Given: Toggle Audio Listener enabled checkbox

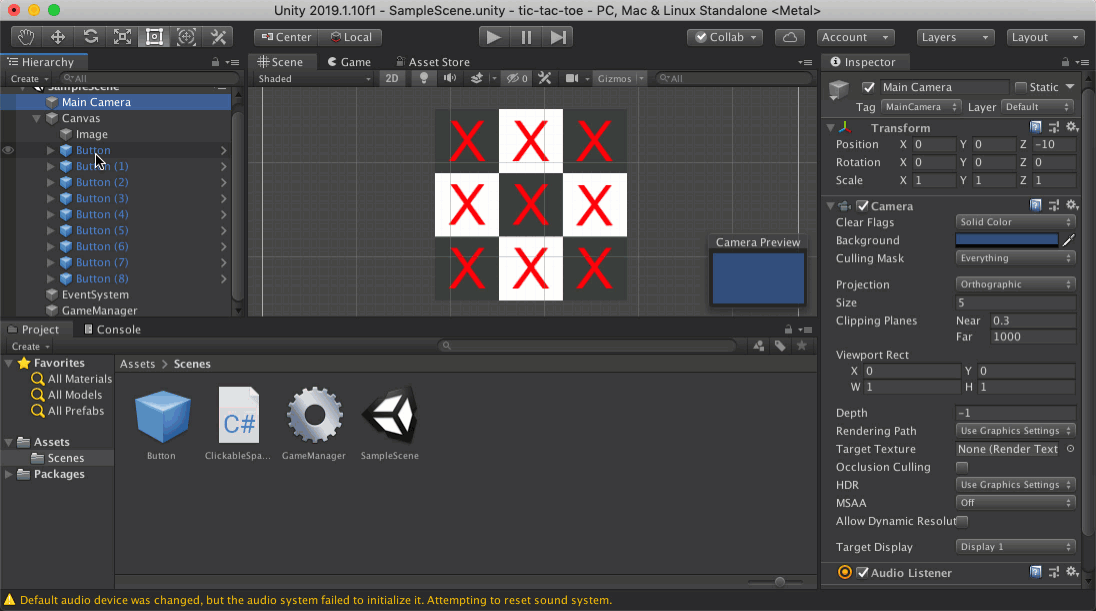Looking at the screenshot, I should point(863,573).
